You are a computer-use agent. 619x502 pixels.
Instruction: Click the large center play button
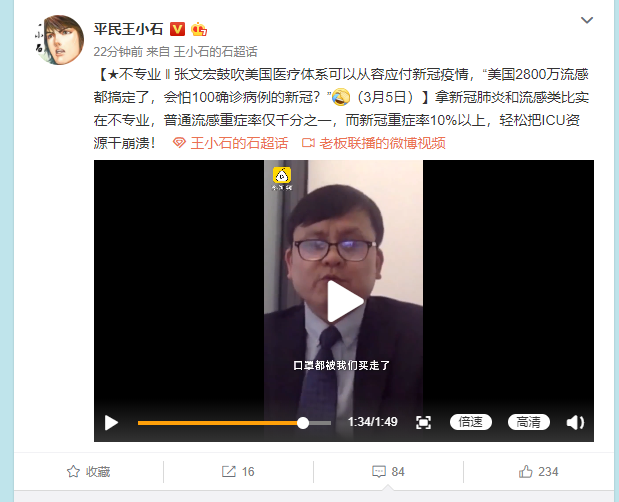pyautogui.click(x=345, y=301)
